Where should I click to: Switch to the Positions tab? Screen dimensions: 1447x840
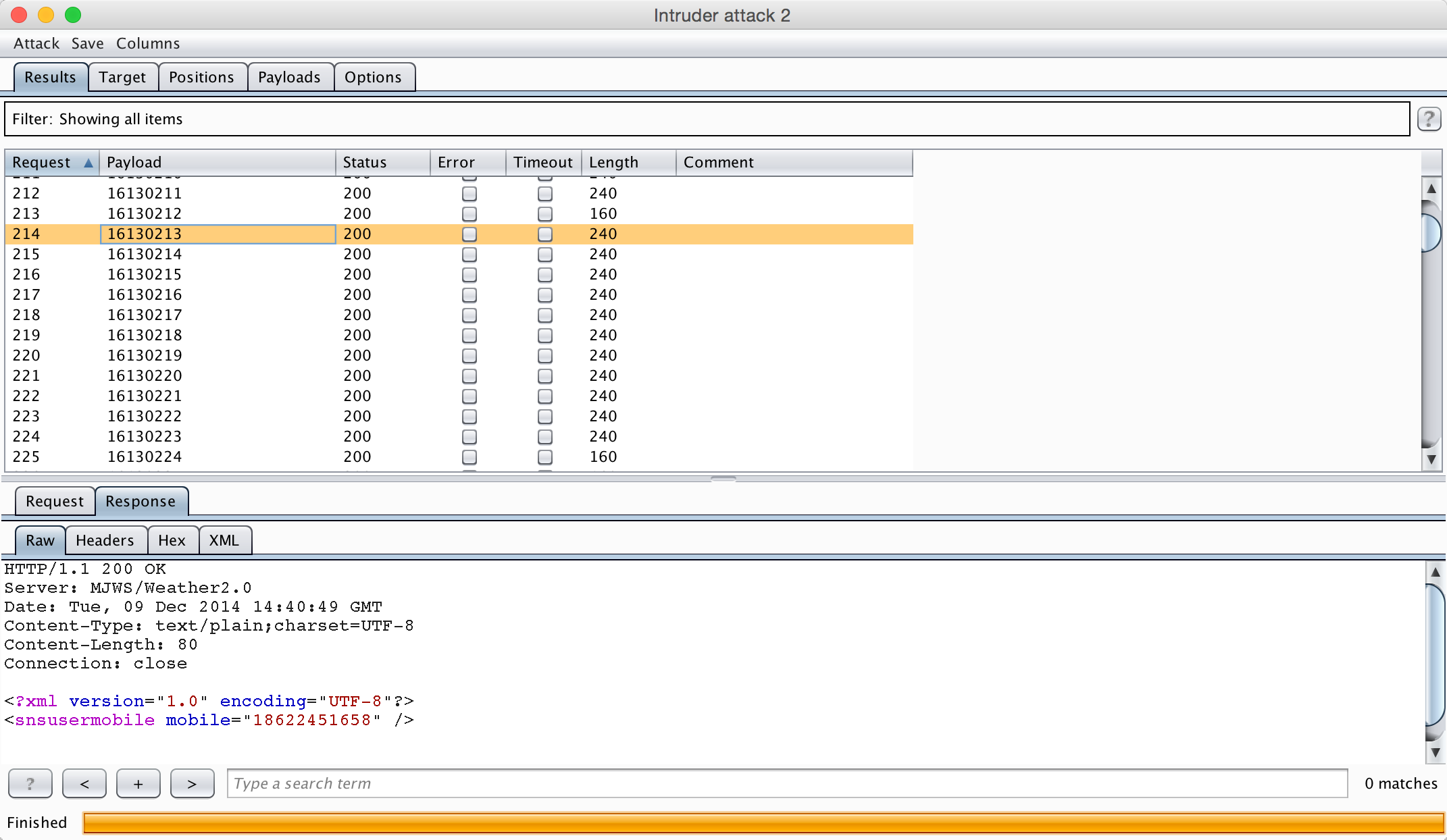tap(201, 77)
